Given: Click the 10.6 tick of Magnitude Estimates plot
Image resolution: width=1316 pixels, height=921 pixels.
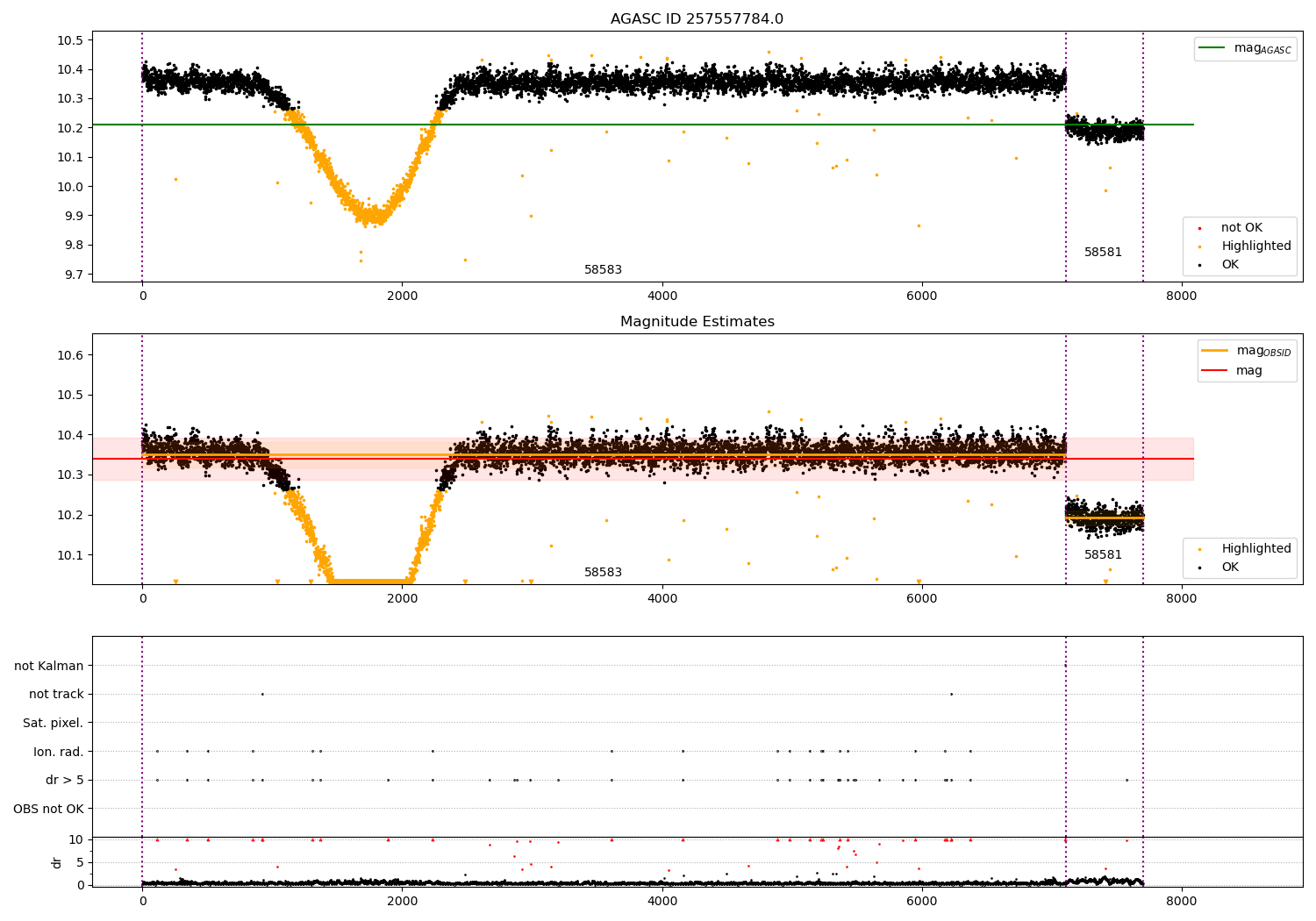Looking at the screenshot, I should (70, 355).
